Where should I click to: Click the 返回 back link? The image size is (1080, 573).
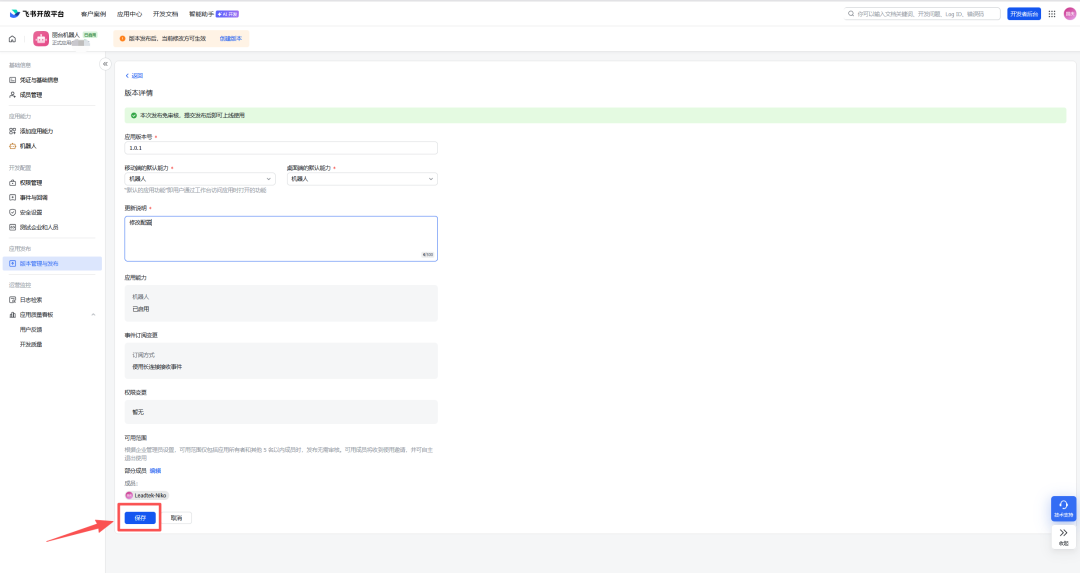tap(134, 76)
